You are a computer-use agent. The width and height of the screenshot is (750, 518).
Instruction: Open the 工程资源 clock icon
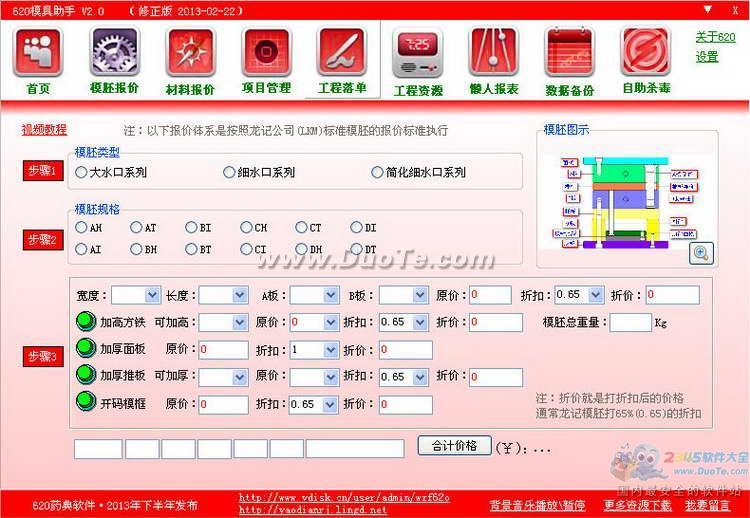point(418,54)
